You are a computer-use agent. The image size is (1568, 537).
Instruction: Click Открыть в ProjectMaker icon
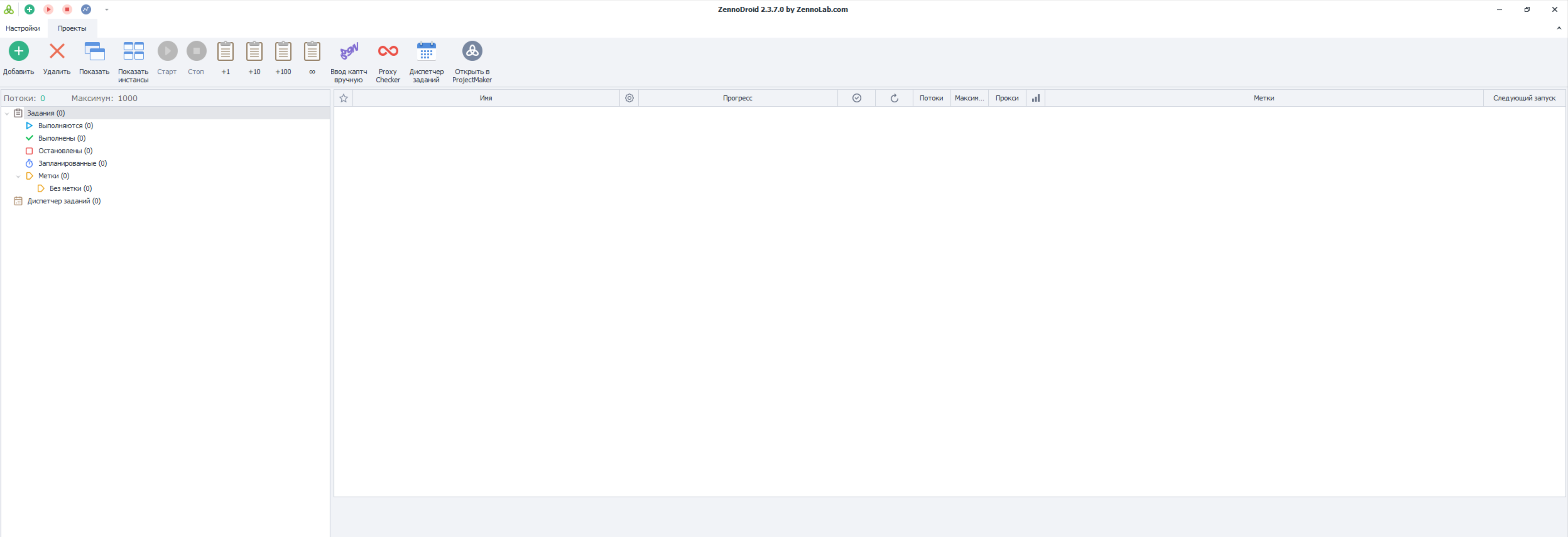point(472,52)
